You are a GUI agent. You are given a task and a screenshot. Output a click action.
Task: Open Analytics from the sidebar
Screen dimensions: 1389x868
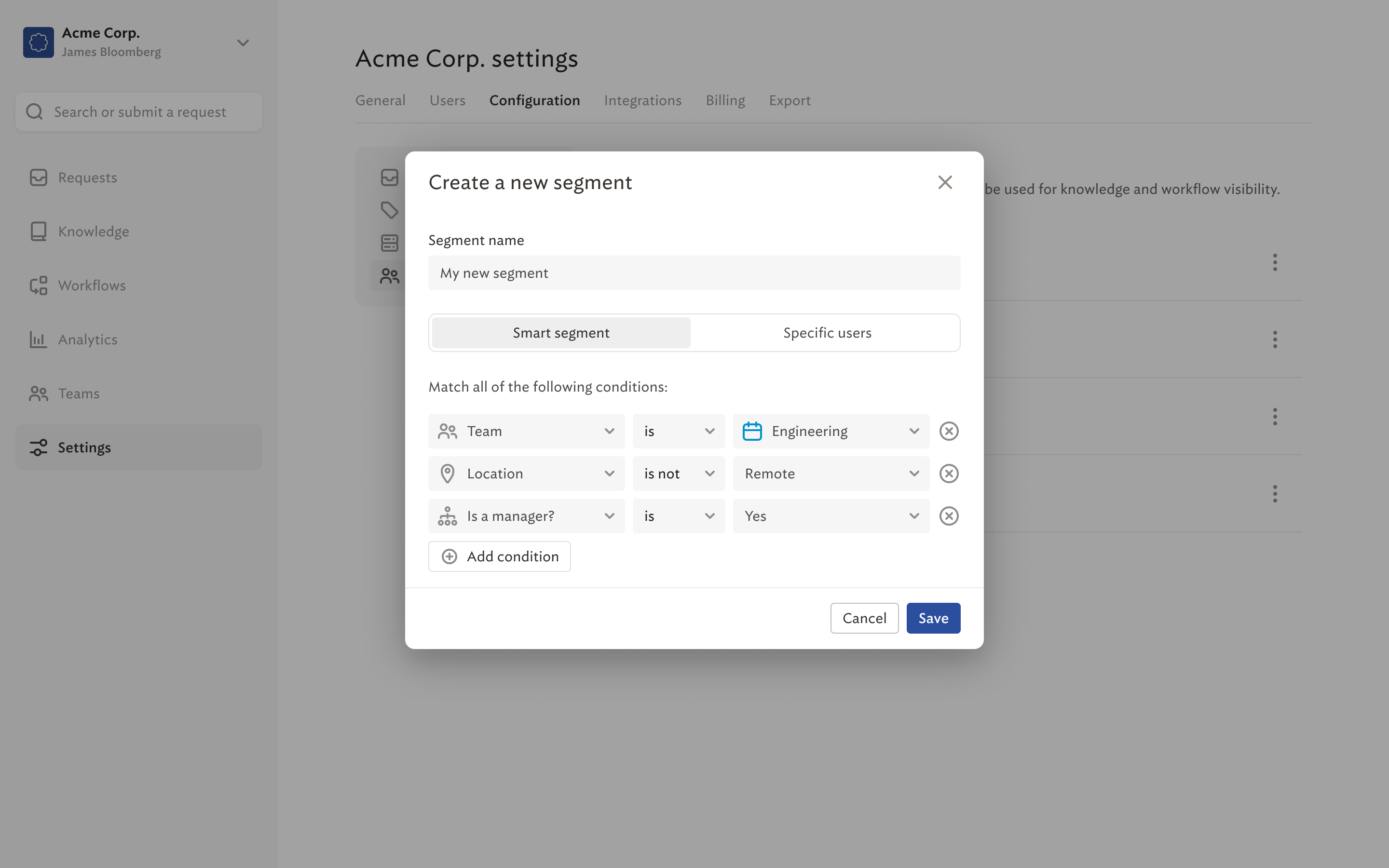point(87,340)
